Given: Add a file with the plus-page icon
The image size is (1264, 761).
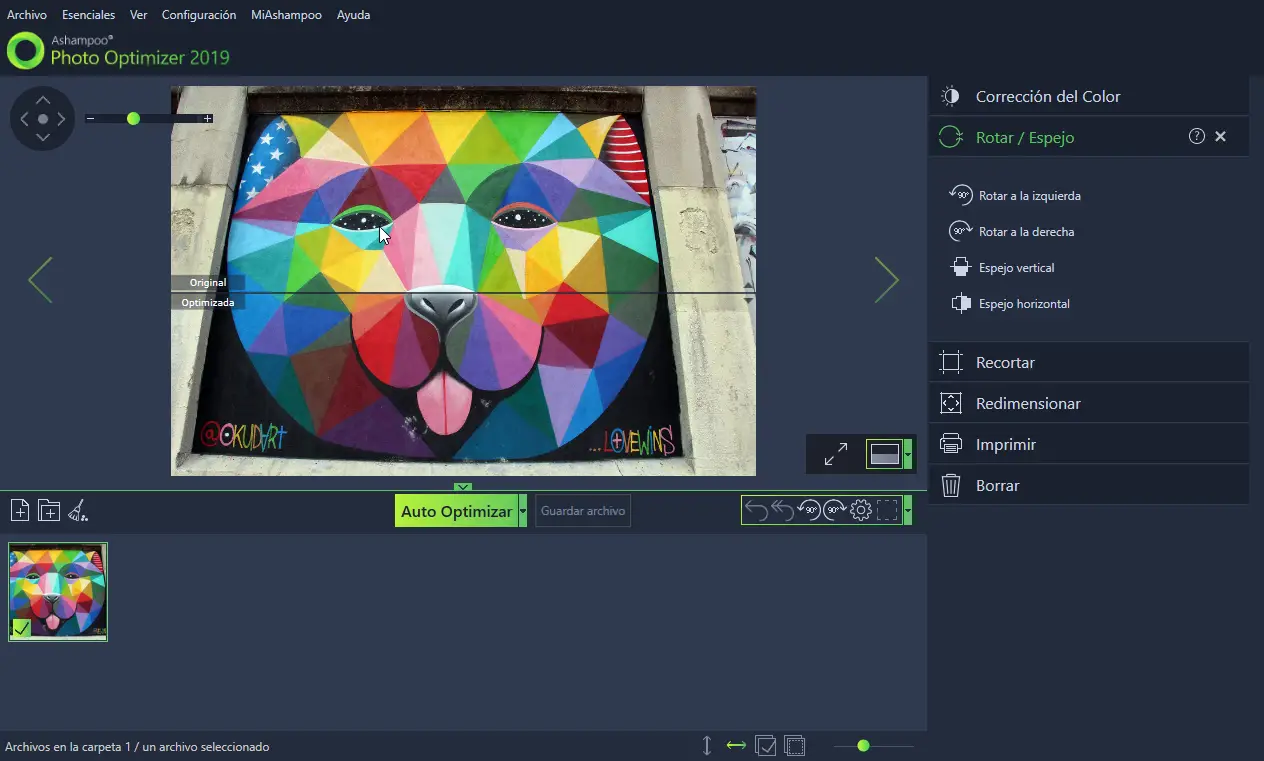Looking at the screenshot, I should pyautogui.click(x=20, y=511).
